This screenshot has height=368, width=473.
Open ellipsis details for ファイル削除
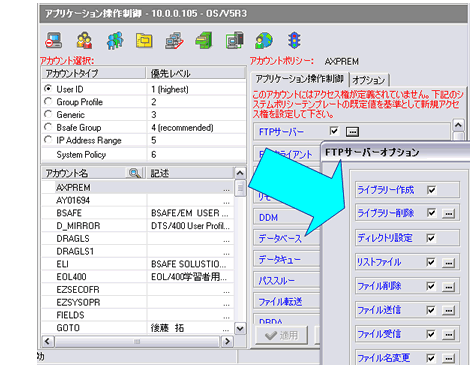coord(448,287)
